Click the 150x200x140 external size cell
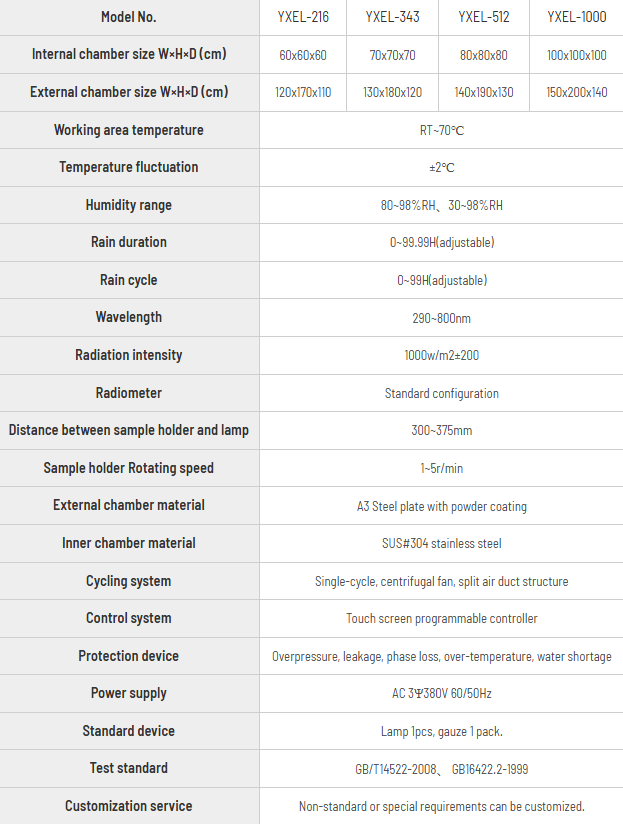The image size is (623, 824). [576, 92]
